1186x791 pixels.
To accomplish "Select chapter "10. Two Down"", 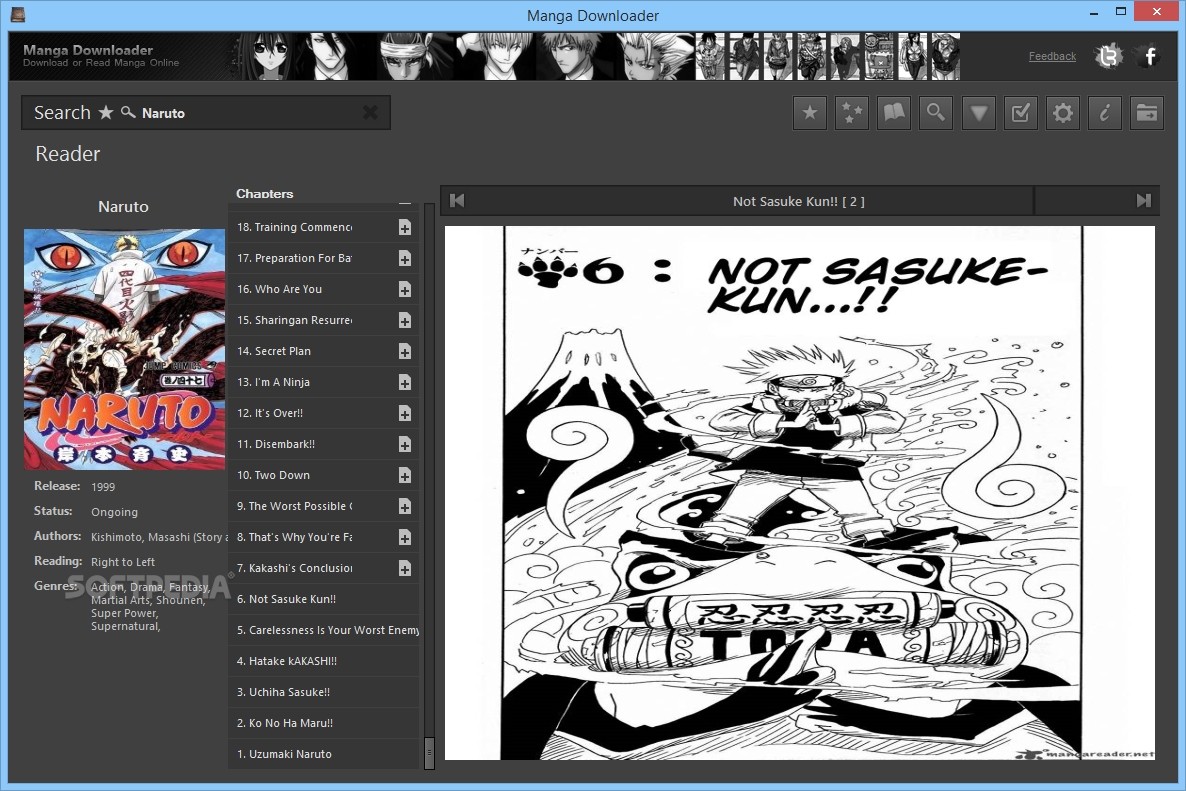I will click(324, 475).
